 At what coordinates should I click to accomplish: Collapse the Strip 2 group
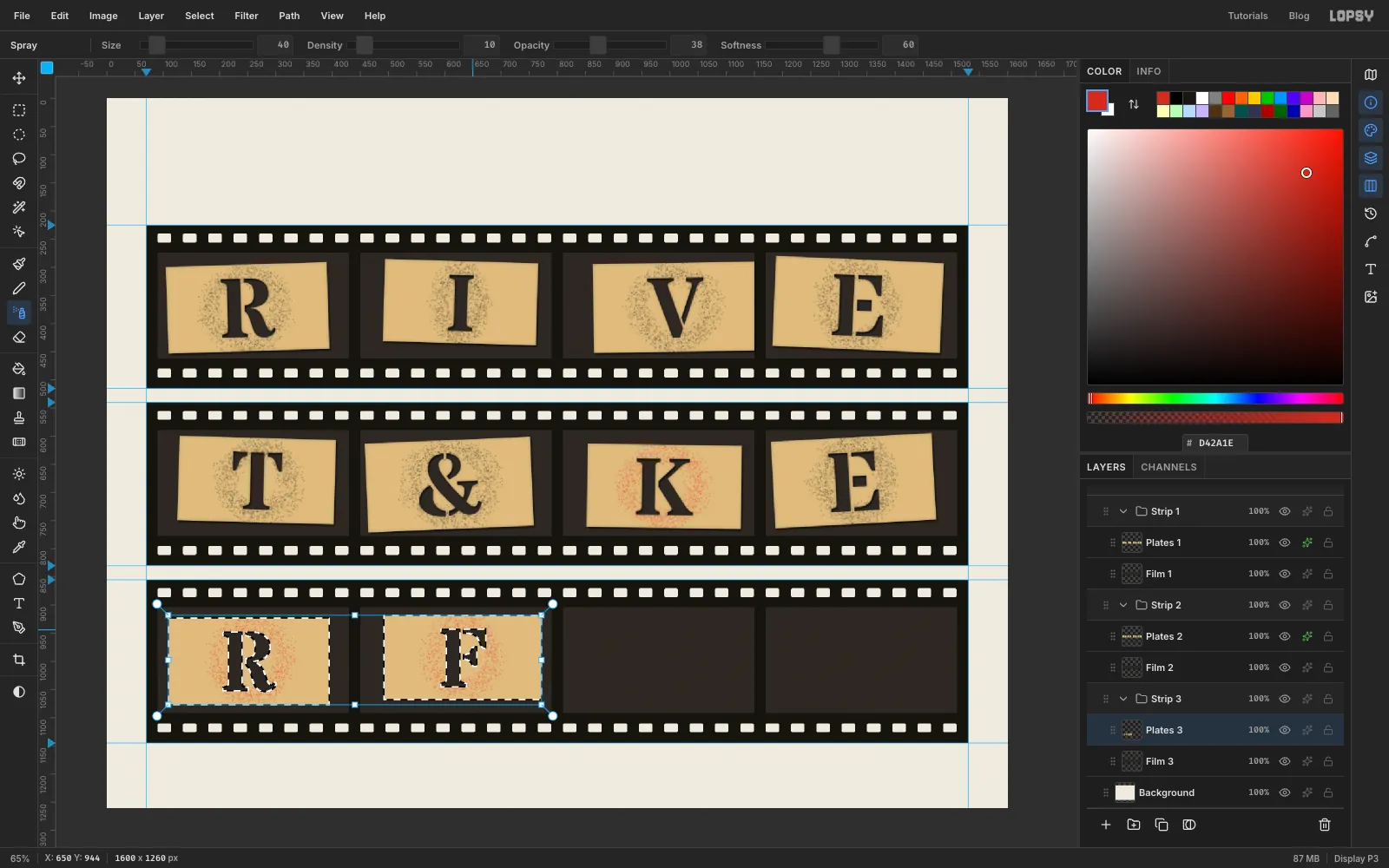(1123, 605)
